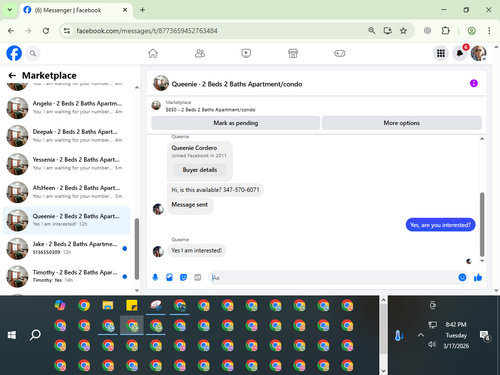Open the Chrome extensions puzzle icon

[445, 31]
